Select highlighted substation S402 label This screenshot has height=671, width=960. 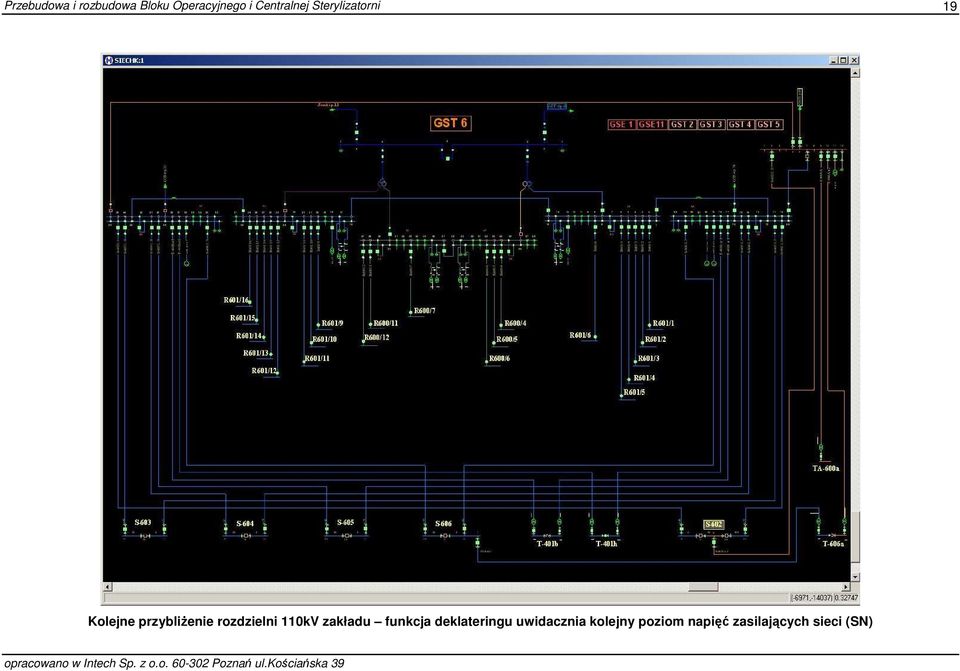pos(714,524)
